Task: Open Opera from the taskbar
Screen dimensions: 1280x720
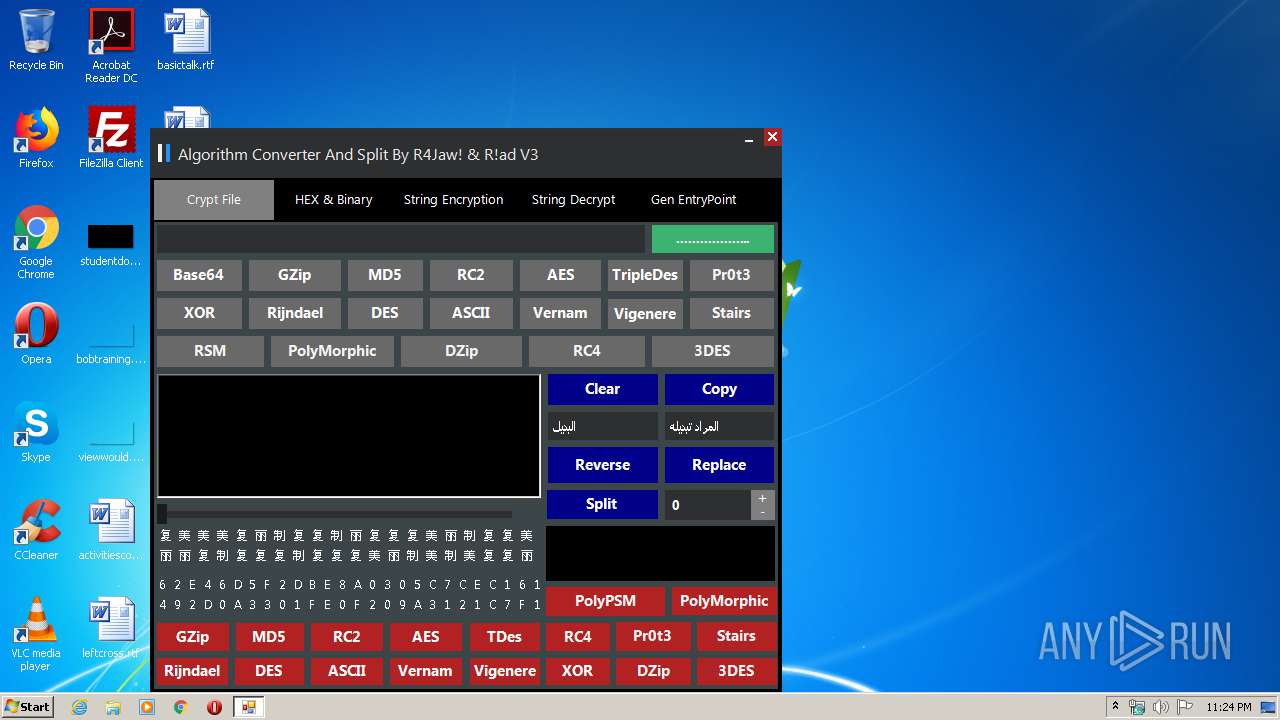Action: [214, 707]
